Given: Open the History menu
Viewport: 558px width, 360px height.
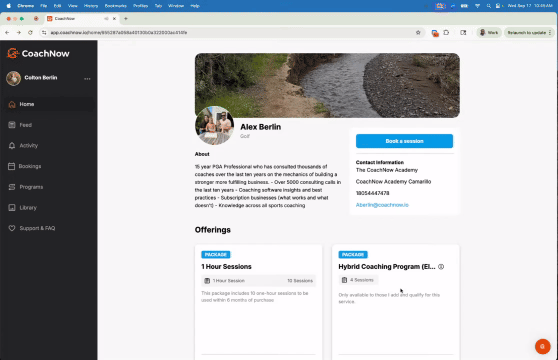Looking at the screenshot, I should pyautogui.click(x=91, y=6).
